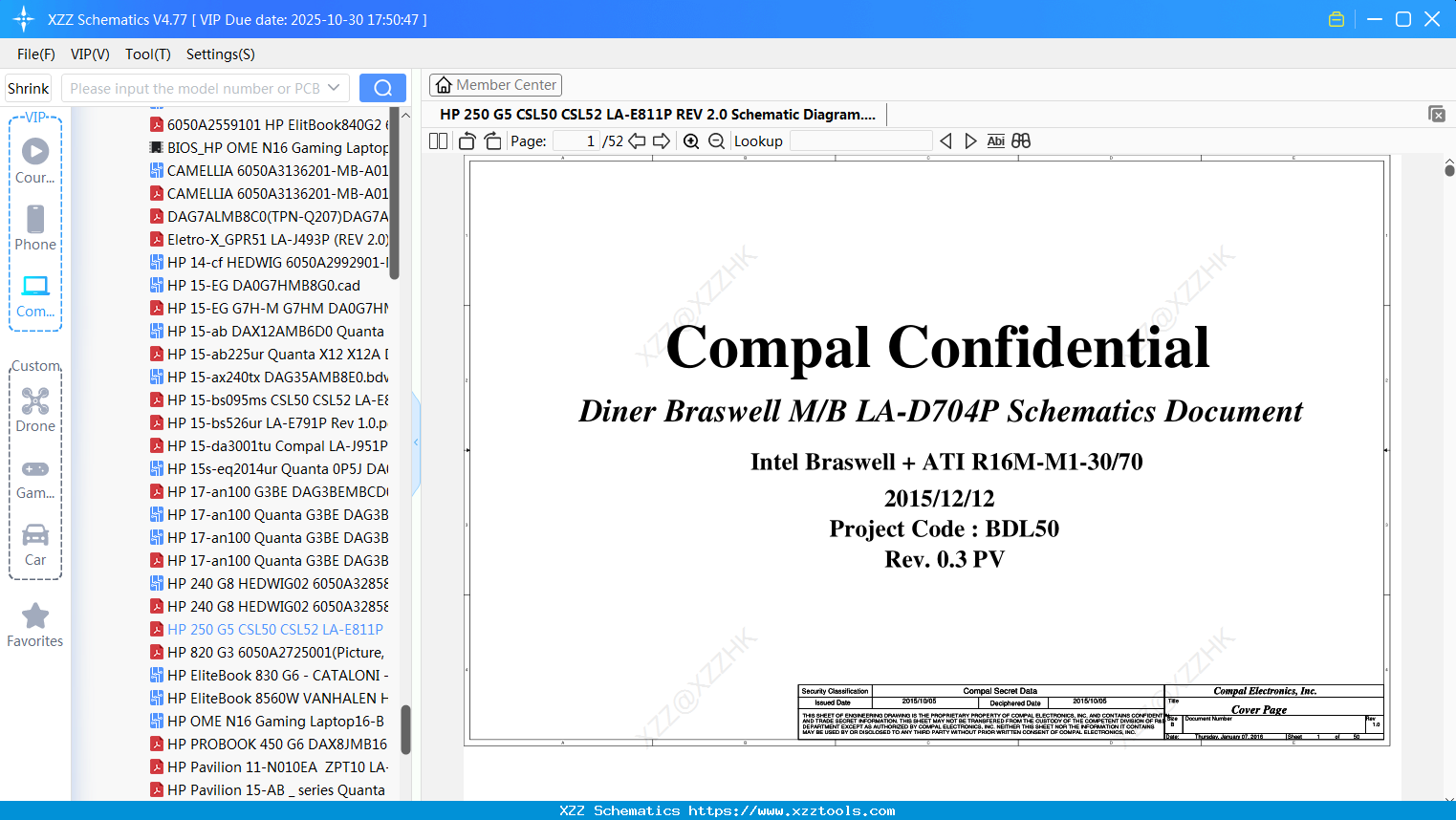Open the Game console category
The height and width of the screenshot is (820, 1456).
[35, 479]
